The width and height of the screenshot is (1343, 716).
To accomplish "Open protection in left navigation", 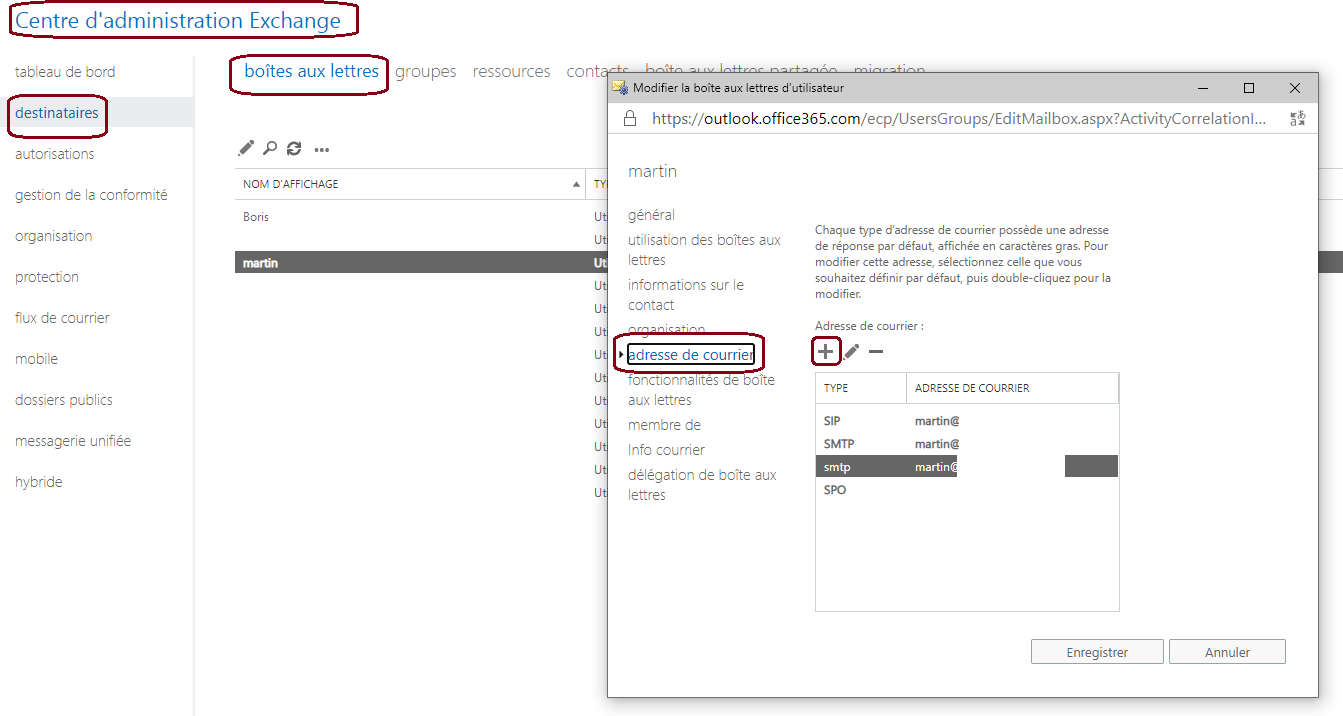I will point(47,277).
